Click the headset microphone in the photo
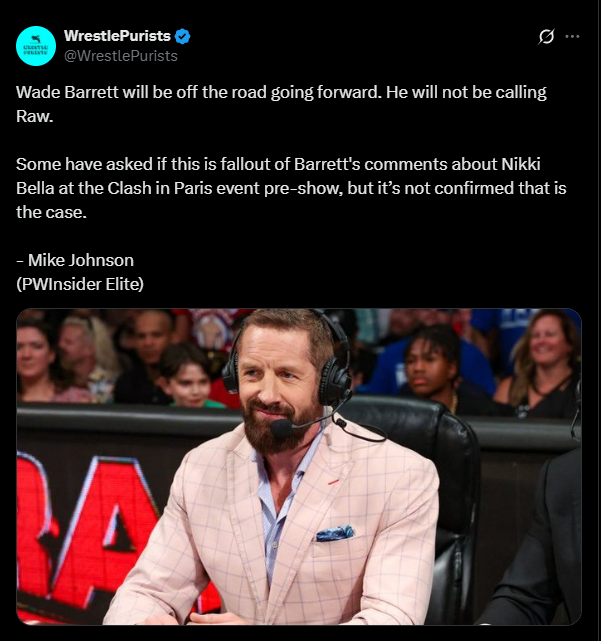The width and height of the screenshot is (601, 641). click(281, 428)
